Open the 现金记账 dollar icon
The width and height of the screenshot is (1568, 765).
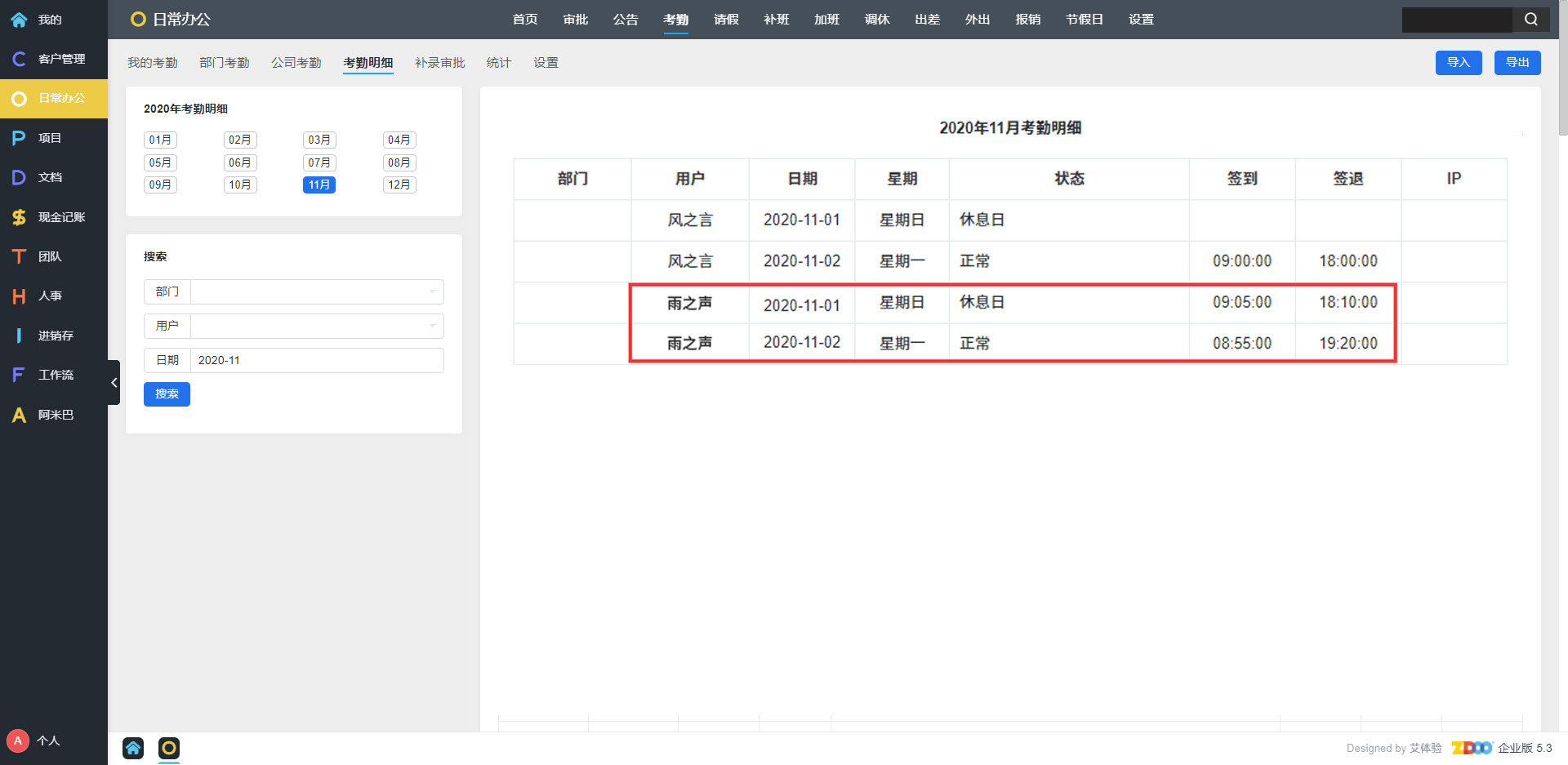(19, 217)
